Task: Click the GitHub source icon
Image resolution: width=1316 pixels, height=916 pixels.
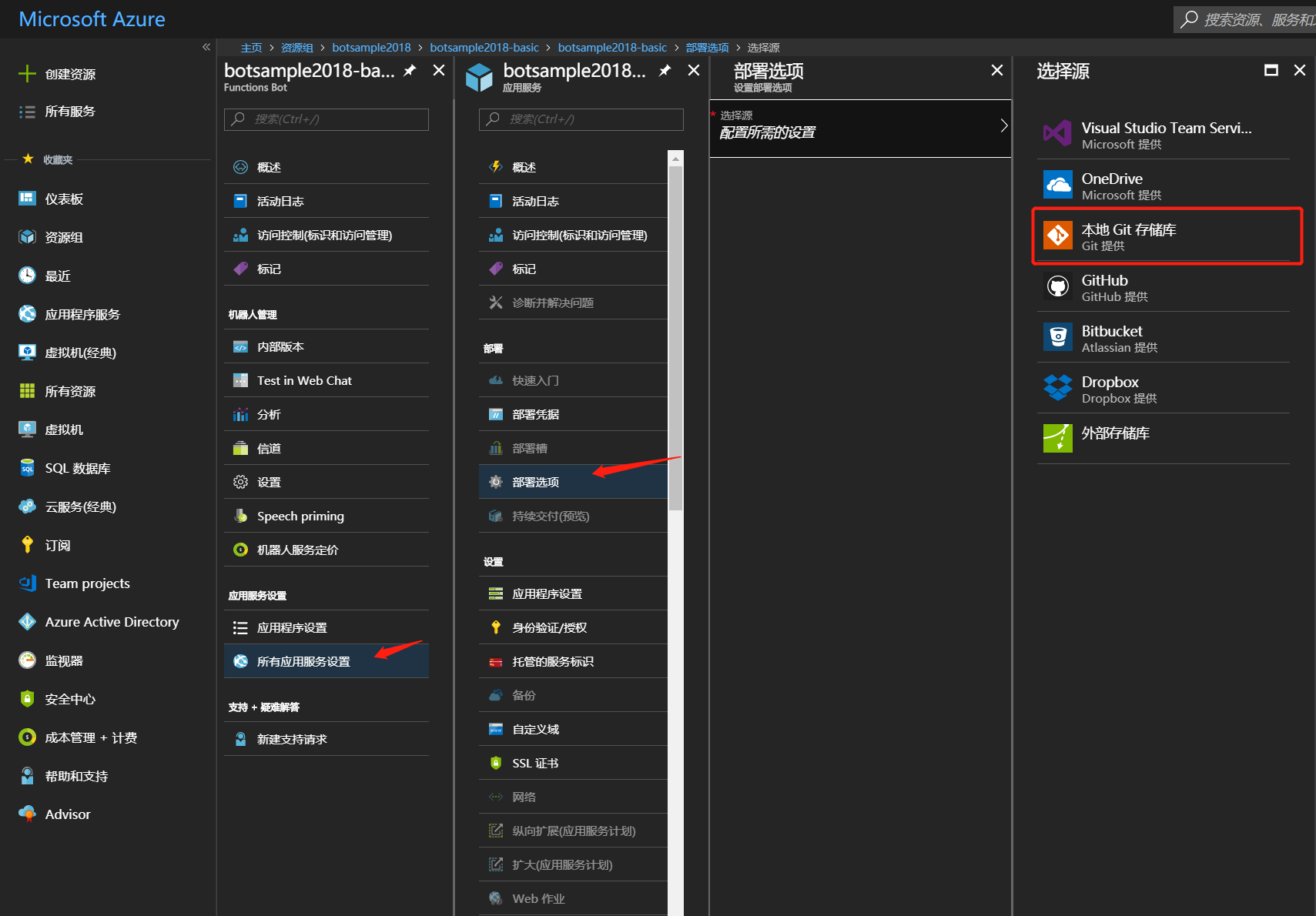Action: click(x=1057, y=287)
